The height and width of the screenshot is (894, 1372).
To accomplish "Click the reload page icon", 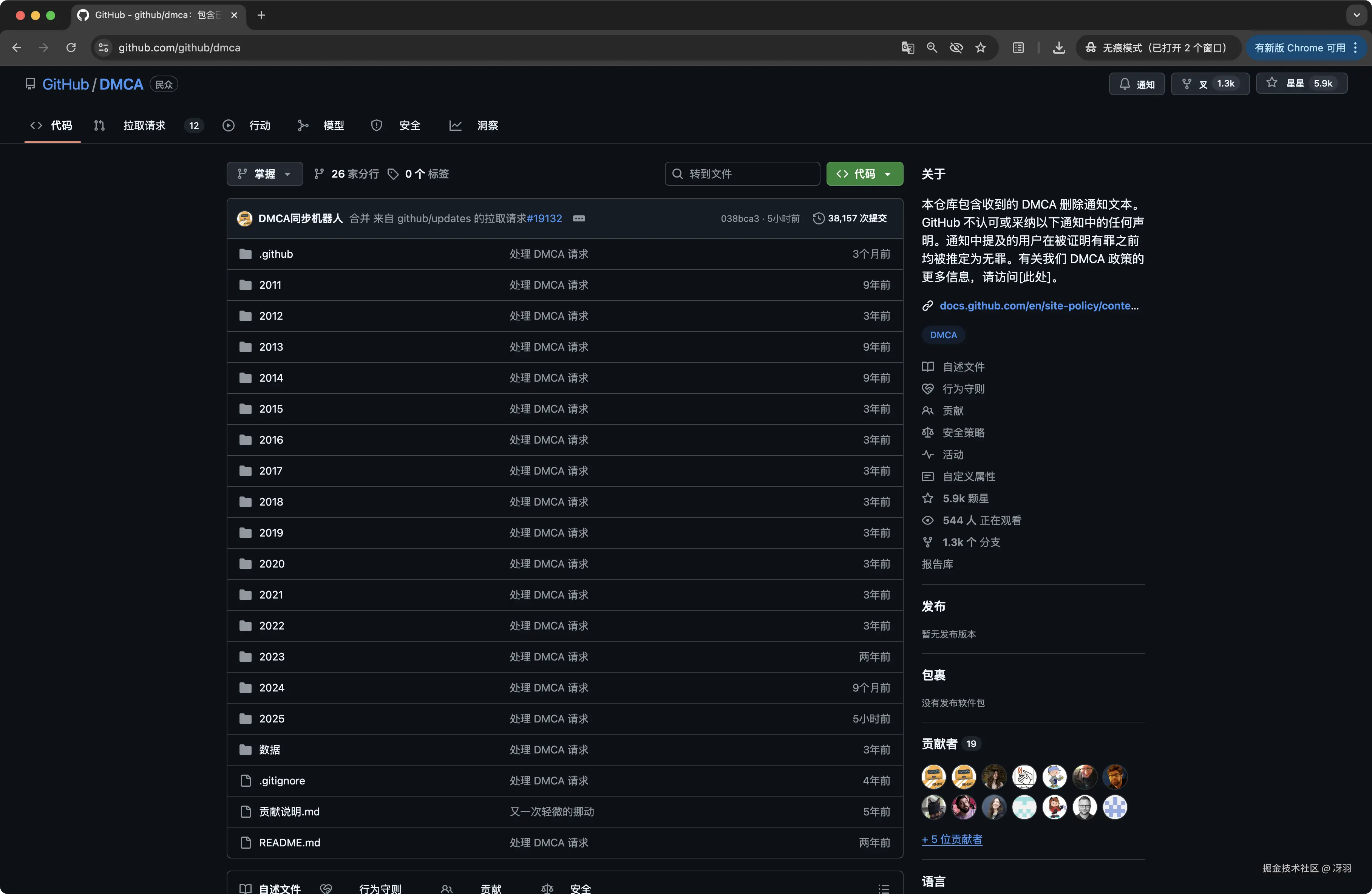I will click(x=71, y=48).
